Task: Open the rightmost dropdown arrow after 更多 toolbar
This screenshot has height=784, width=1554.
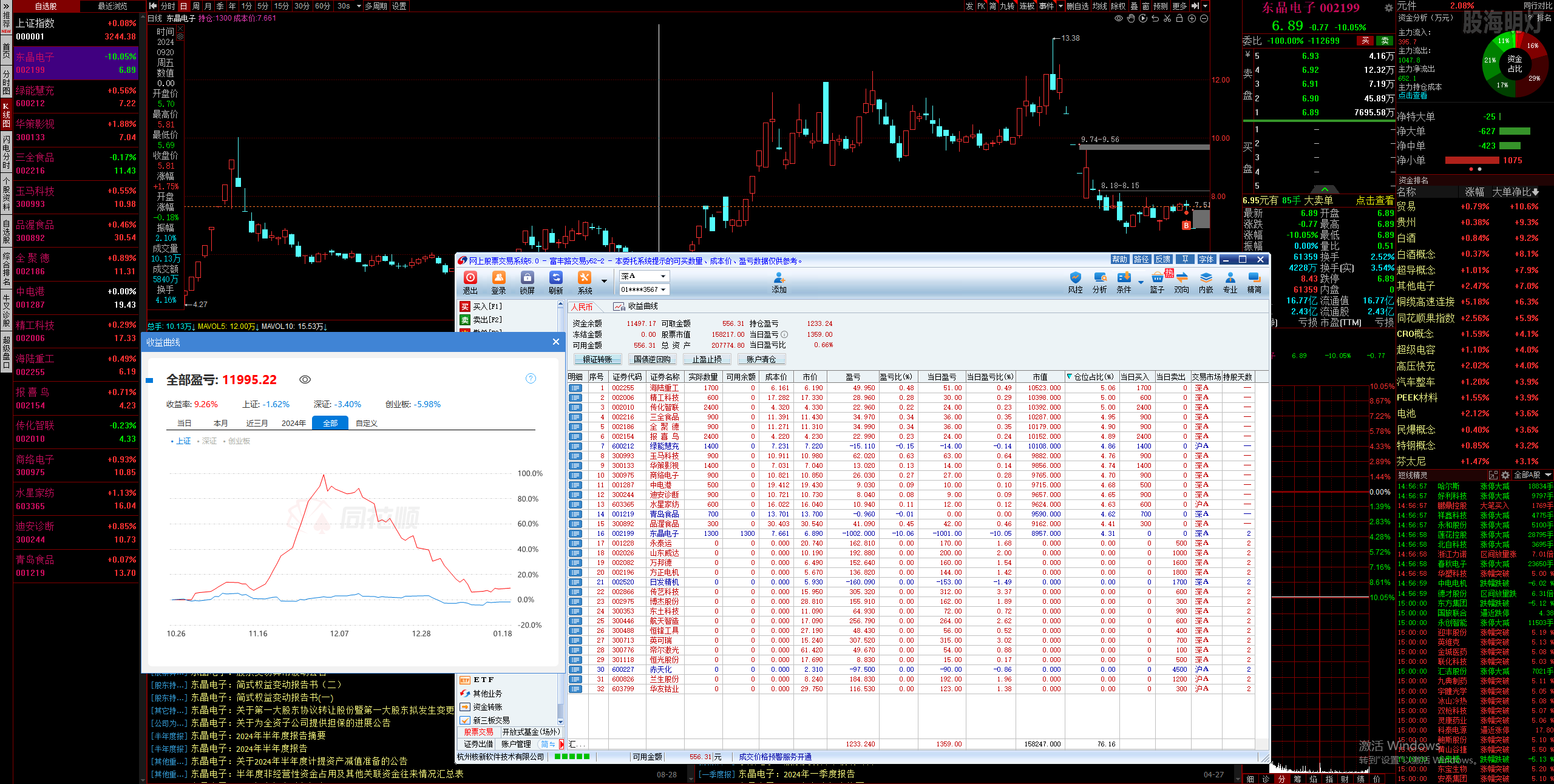Action: [1205, 6]
